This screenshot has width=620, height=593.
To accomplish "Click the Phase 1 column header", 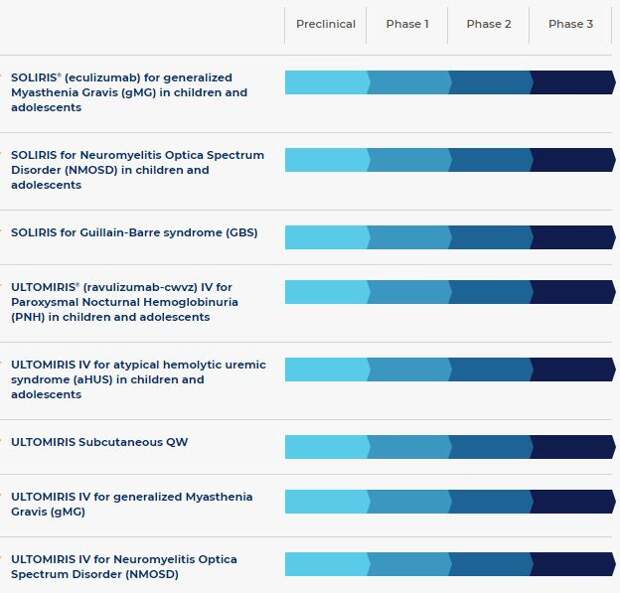I will (407, 24).
